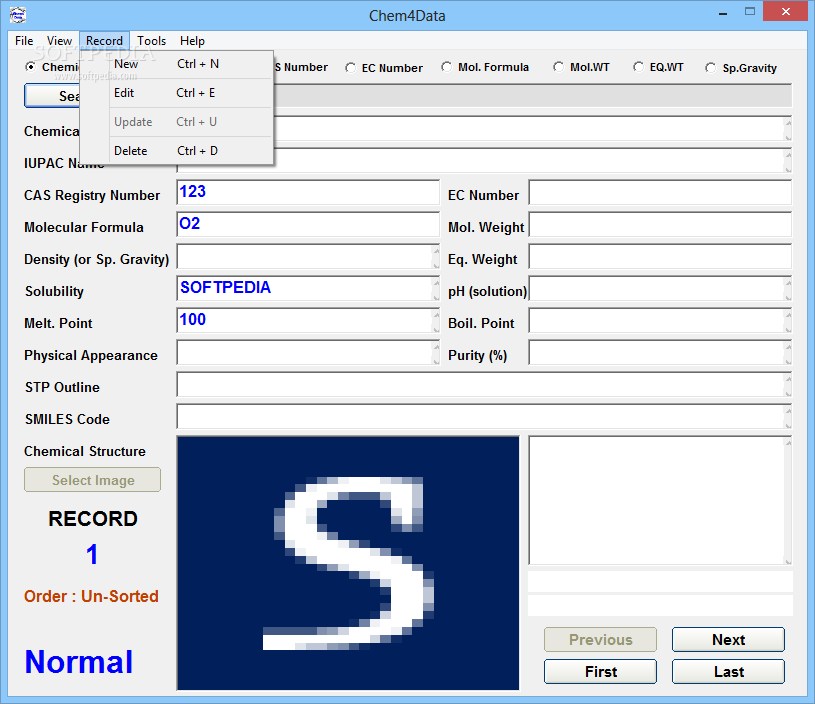
Task: Select the EC Number radio button
Action: coord(351,68)
